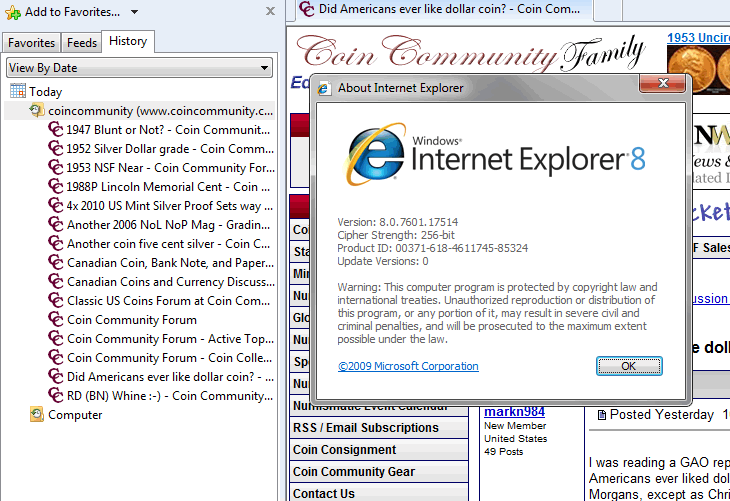Viewport: 730px width, 501px height.
Task: Click site icon beside 'Did Americans ever like' entry
Action: point(55,376)
